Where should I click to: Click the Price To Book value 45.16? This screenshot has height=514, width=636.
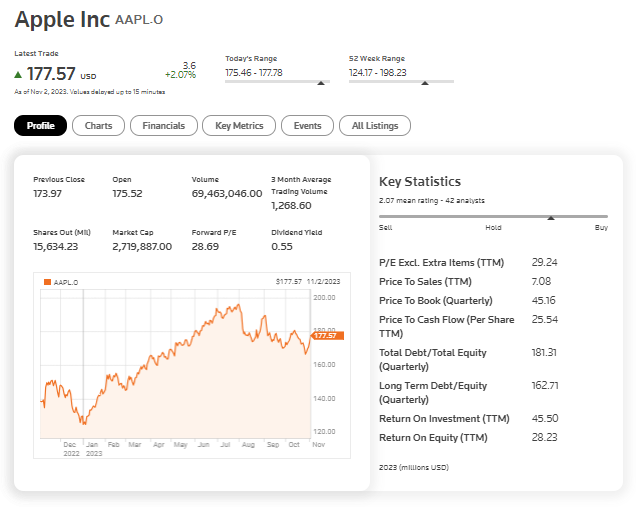pyautogui.click(x=544, y=301)
